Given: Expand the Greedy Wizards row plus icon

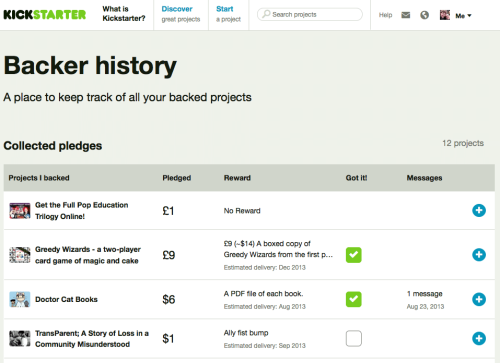Looking at the screenshot, I should 479,255.
